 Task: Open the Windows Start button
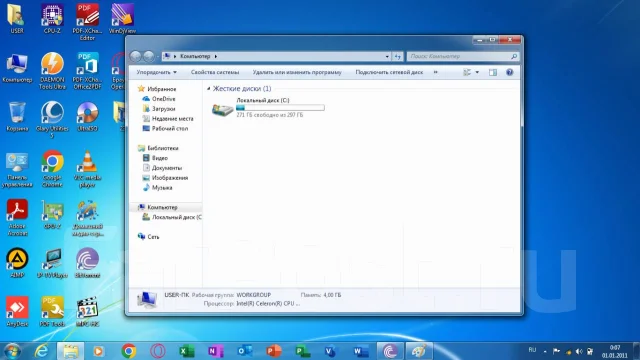(x=12, y=351)
